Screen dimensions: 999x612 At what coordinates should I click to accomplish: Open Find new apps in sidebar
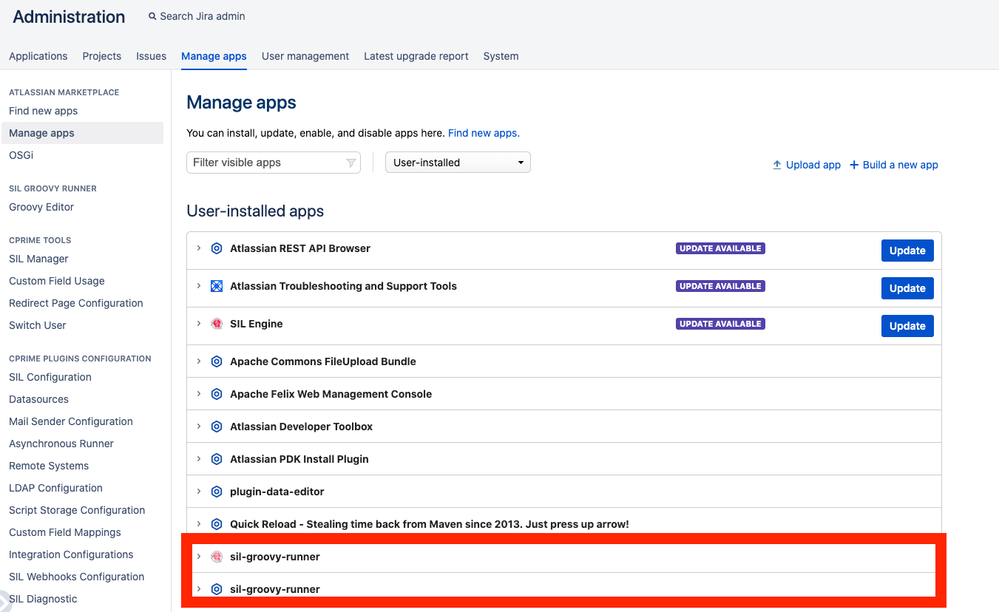[x=43, y=111]
